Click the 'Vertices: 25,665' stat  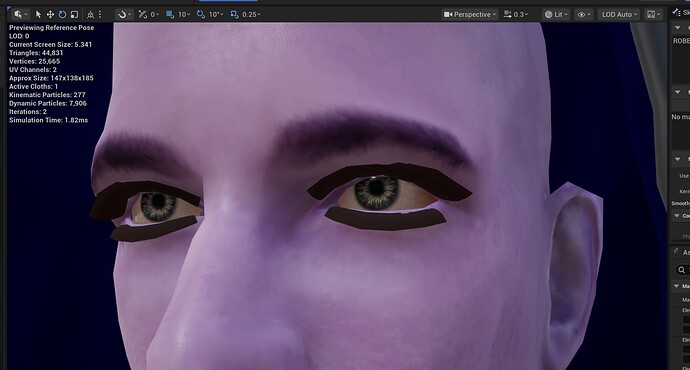coord(34,61)
